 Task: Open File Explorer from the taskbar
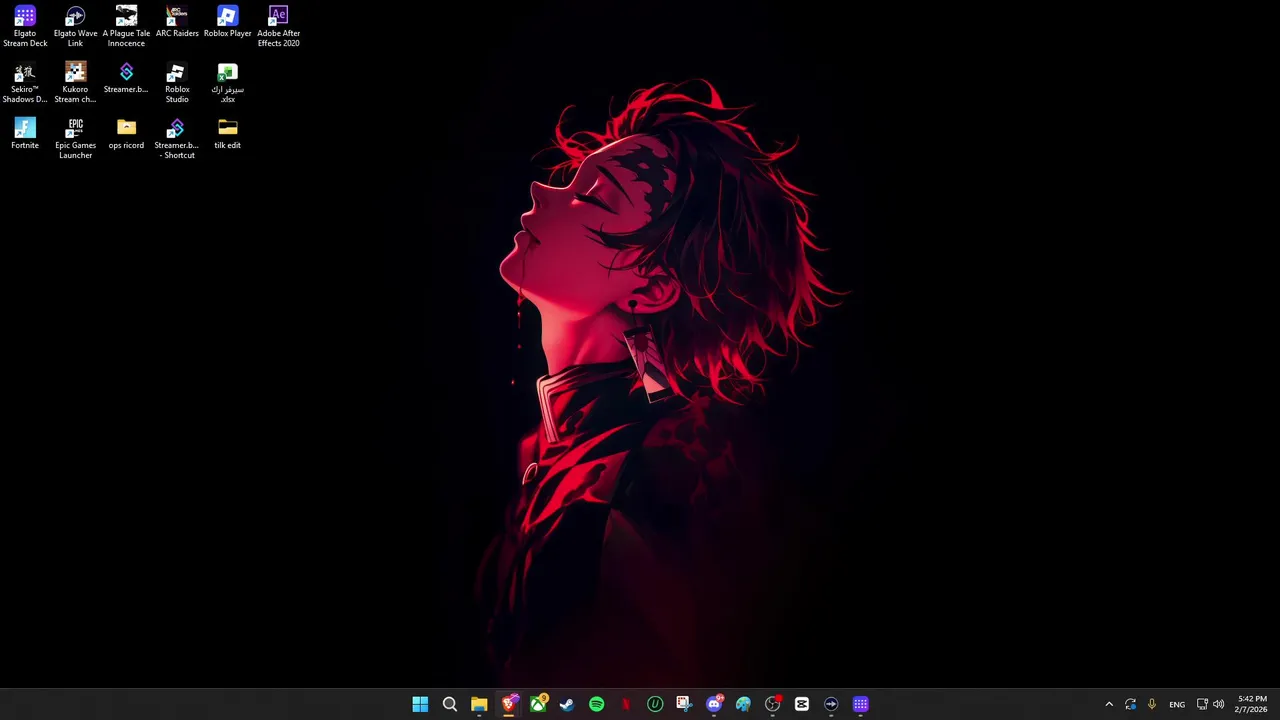point(479,704)
